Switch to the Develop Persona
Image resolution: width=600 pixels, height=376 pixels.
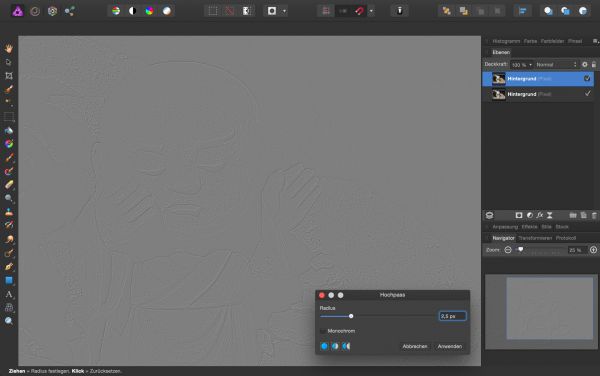(x=52, y=11)
